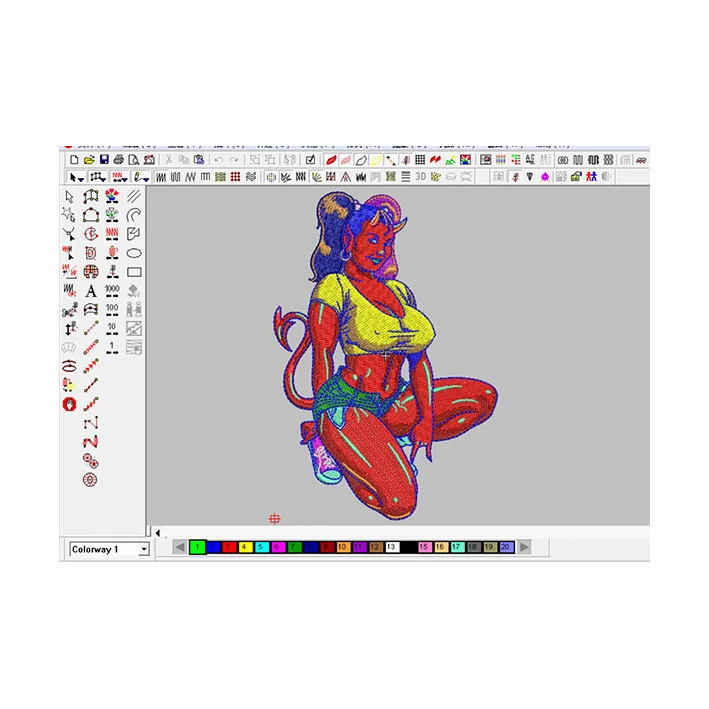Save the design with the floppy disk icon
The image size is (709, 709).
coord(103,160)
